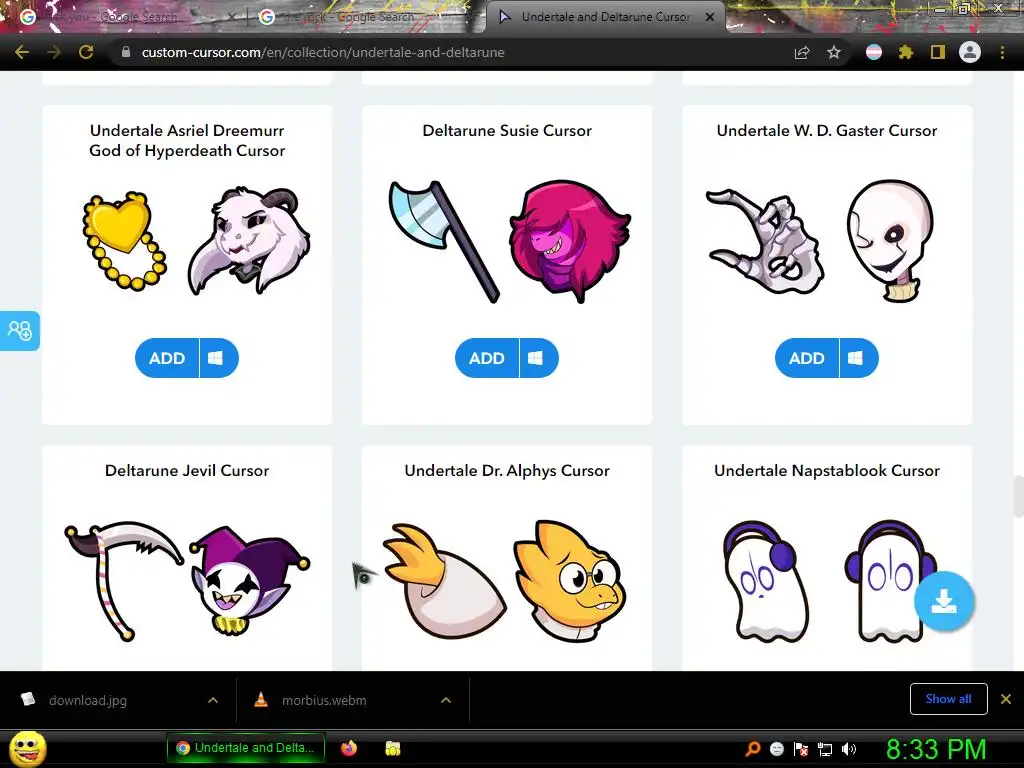Open network tray icon
1024x768 pixels.
825,749
